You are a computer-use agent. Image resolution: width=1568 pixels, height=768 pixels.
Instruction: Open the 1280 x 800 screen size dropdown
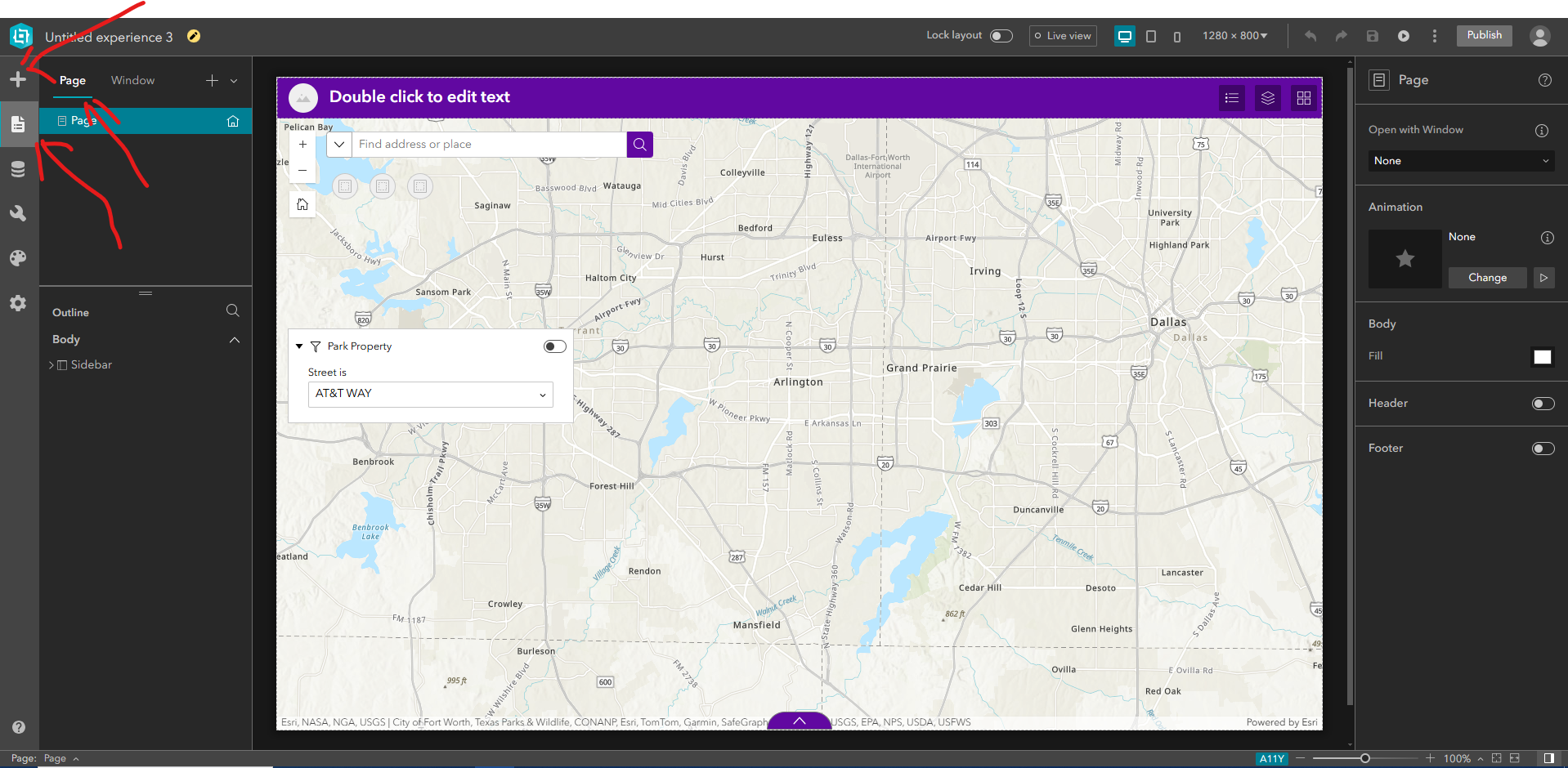tap(1235, 36)
